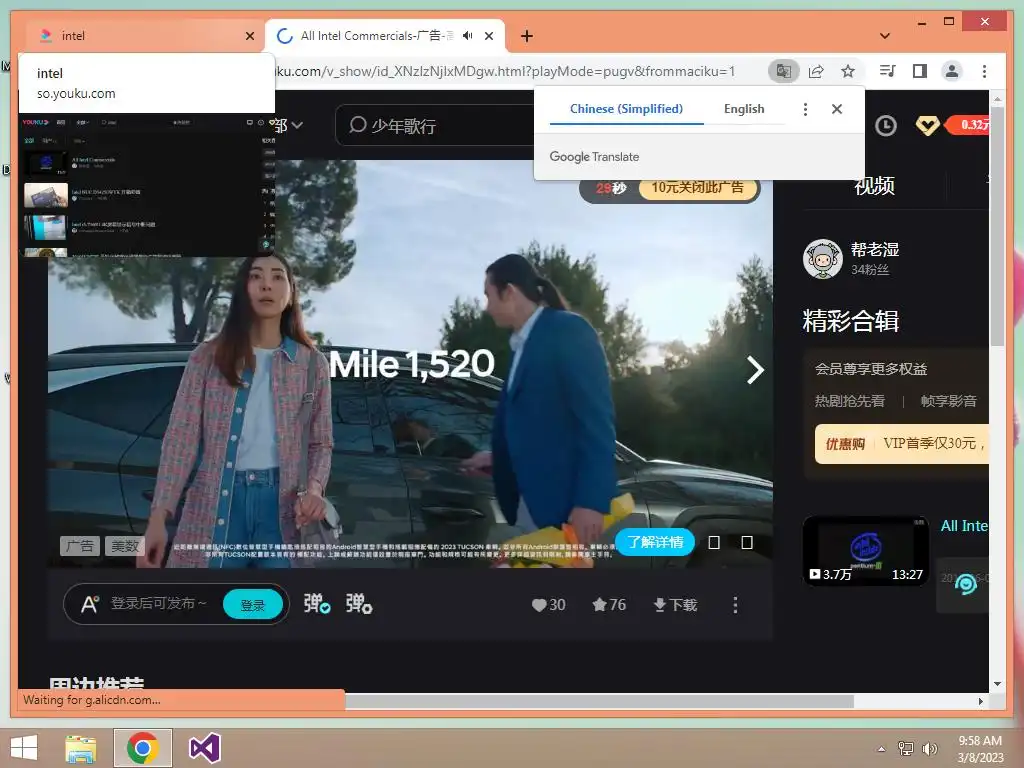The image size is (1024, 768).
Task: Click the intel tab preview thumbnail
Action: click(147, 185)
